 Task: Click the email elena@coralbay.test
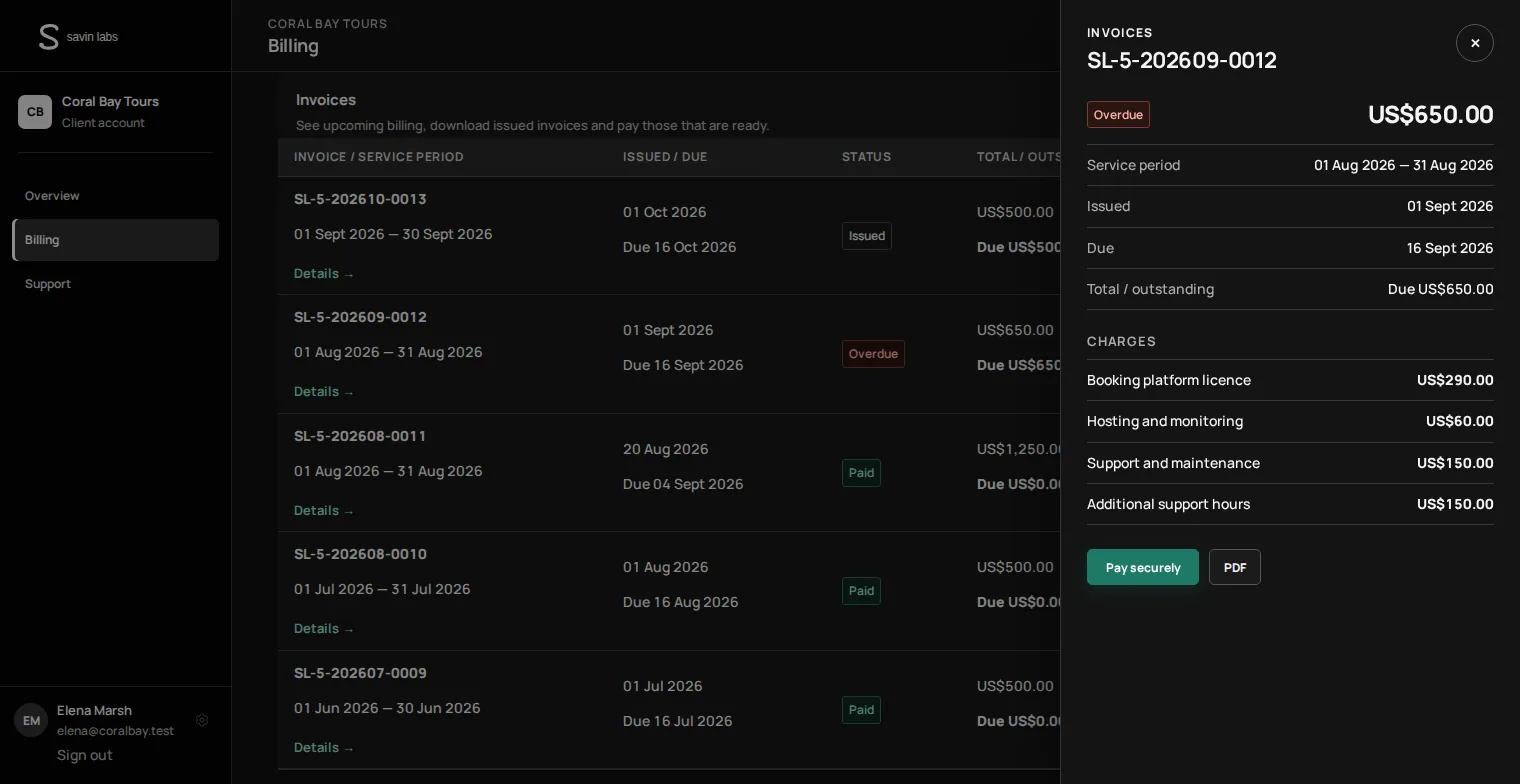point(115,731)
